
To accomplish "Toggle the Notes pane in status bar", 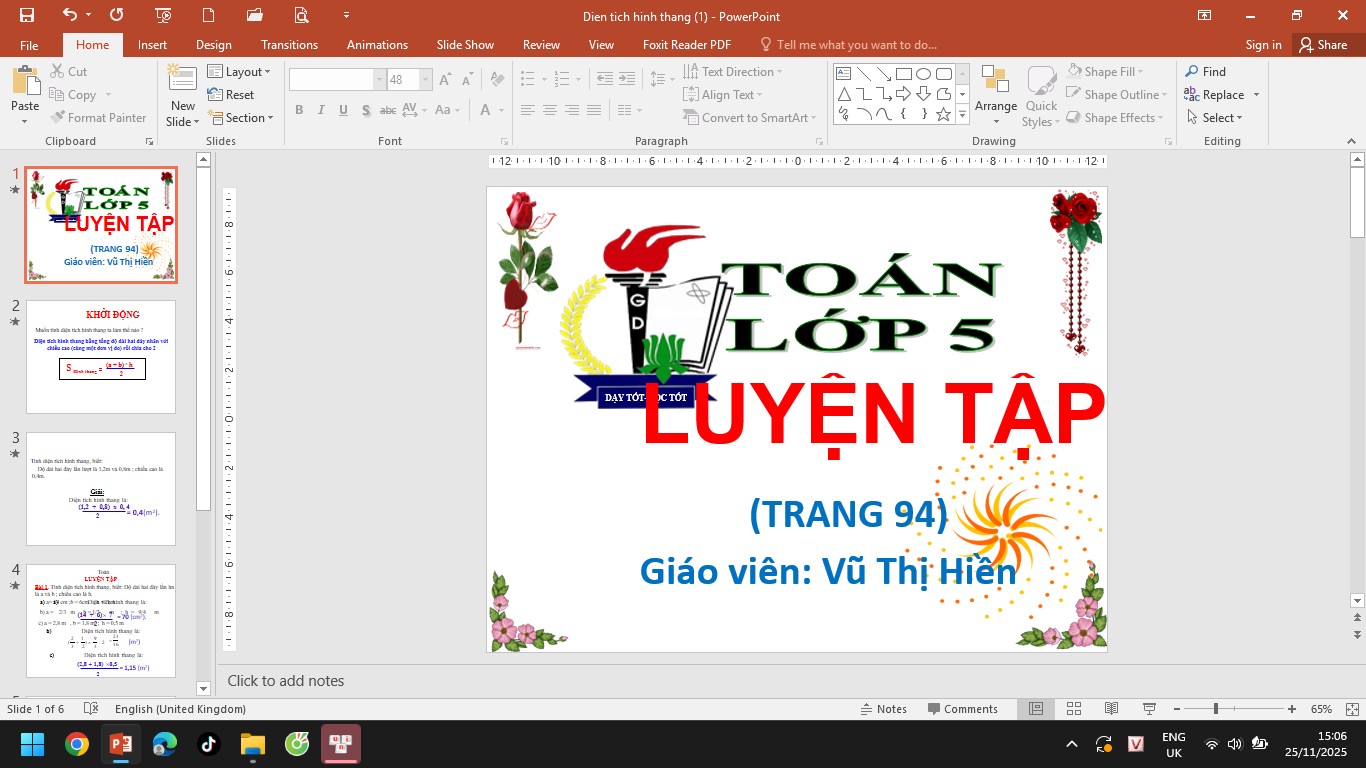I will (x=884, y=709).
